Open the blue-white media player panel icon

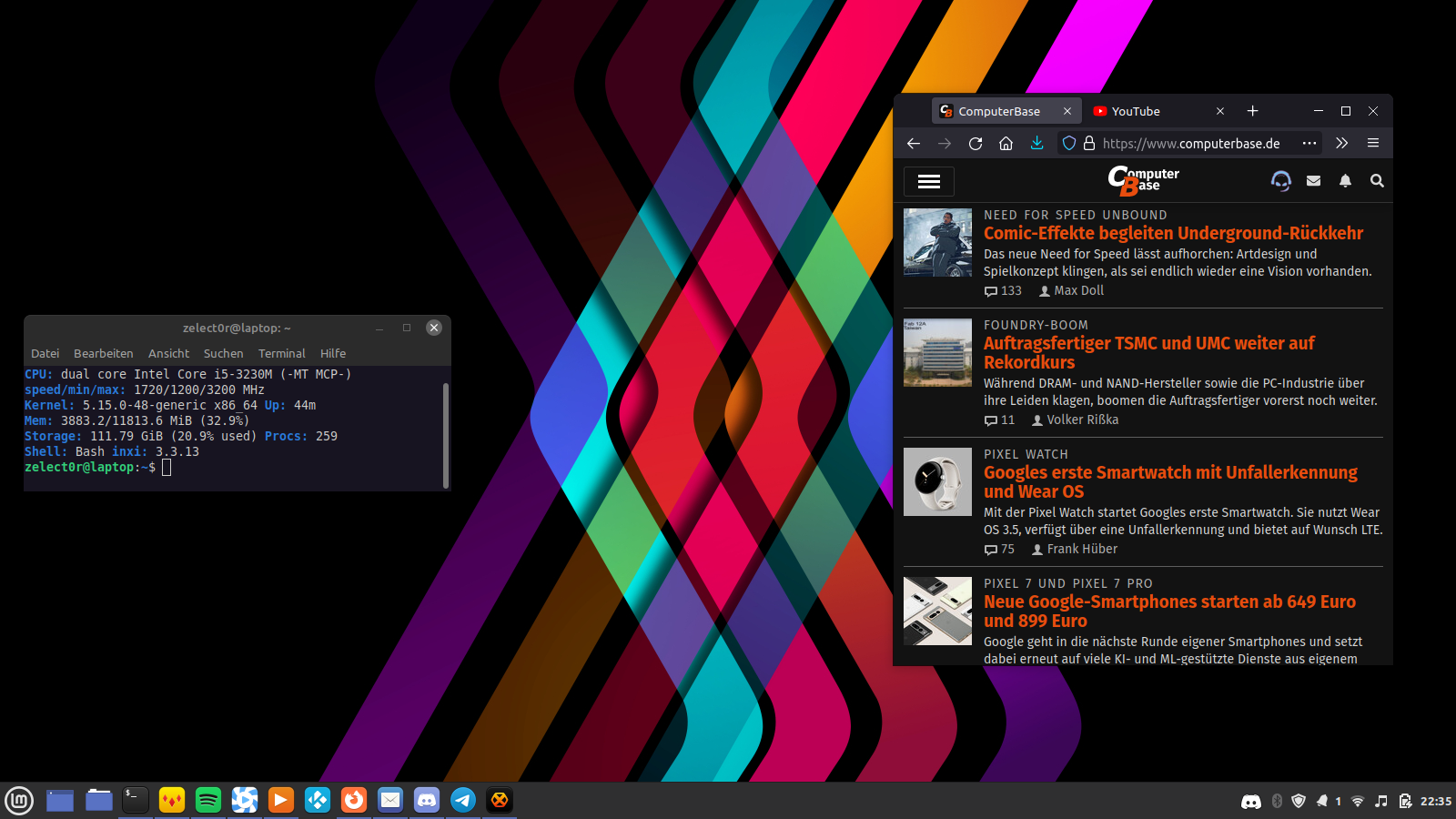tap(245, 801)
